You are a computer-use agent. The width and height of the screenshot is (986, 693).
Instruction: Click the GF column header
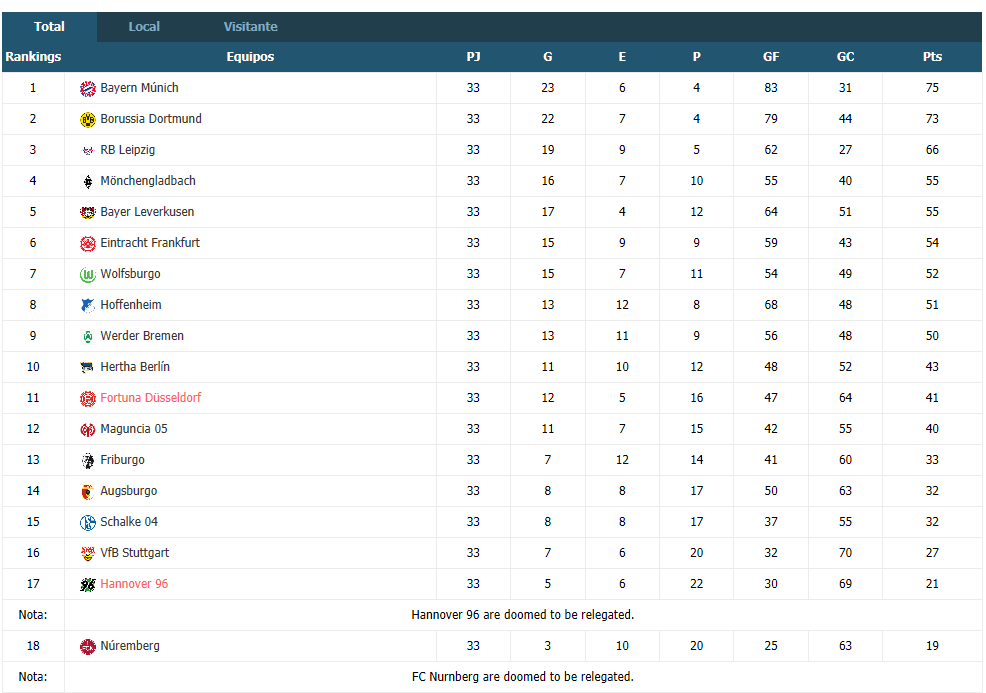771,57
